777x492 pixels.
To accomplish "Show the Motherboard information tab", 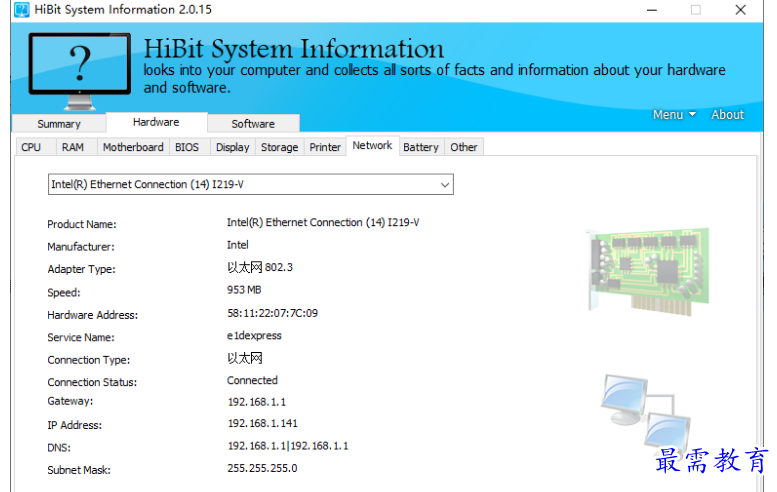I will (x=133, y=147).
